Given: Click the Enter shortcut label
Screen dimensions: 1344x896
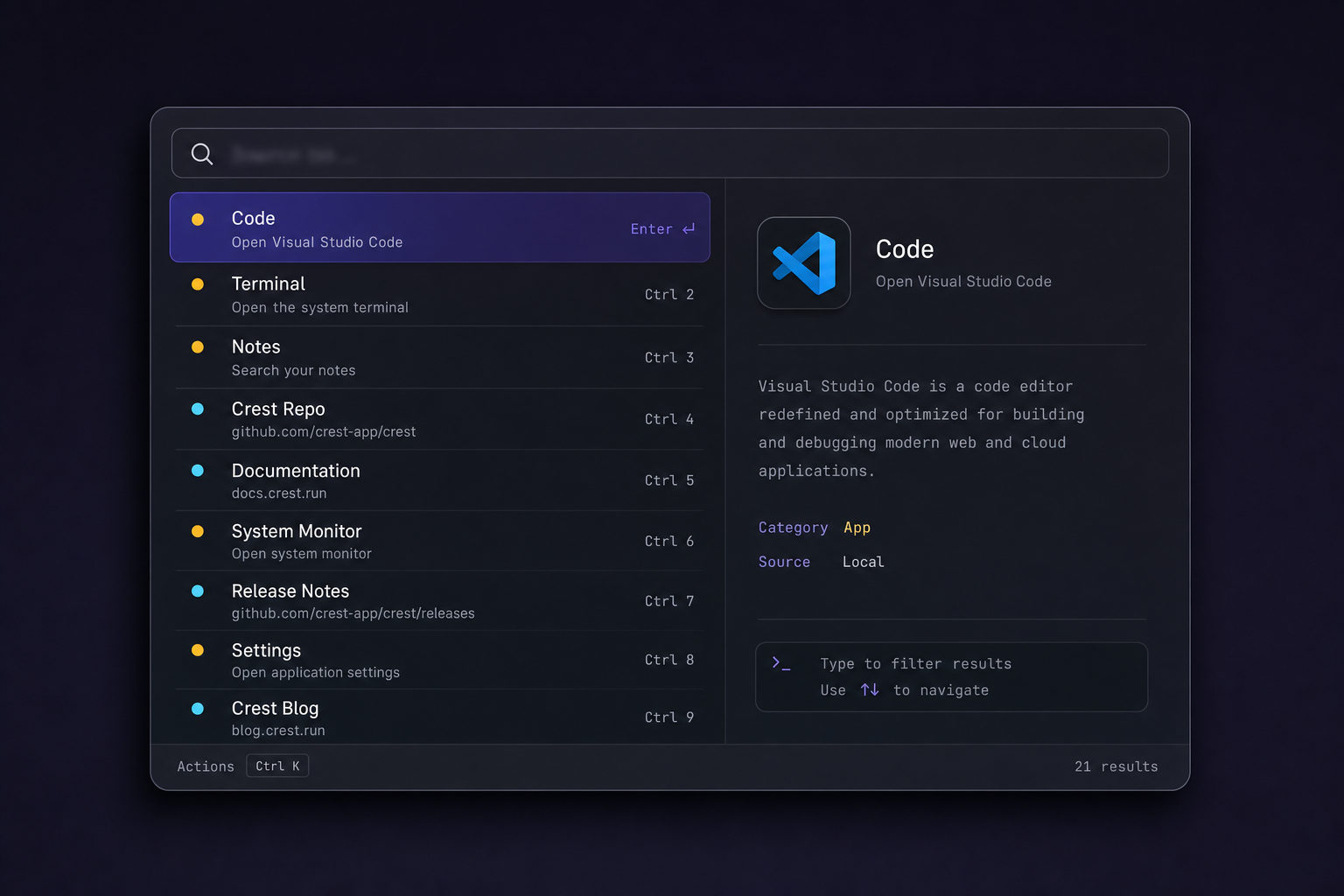Looking at the screenshot, I should click(x=652, y=228).
